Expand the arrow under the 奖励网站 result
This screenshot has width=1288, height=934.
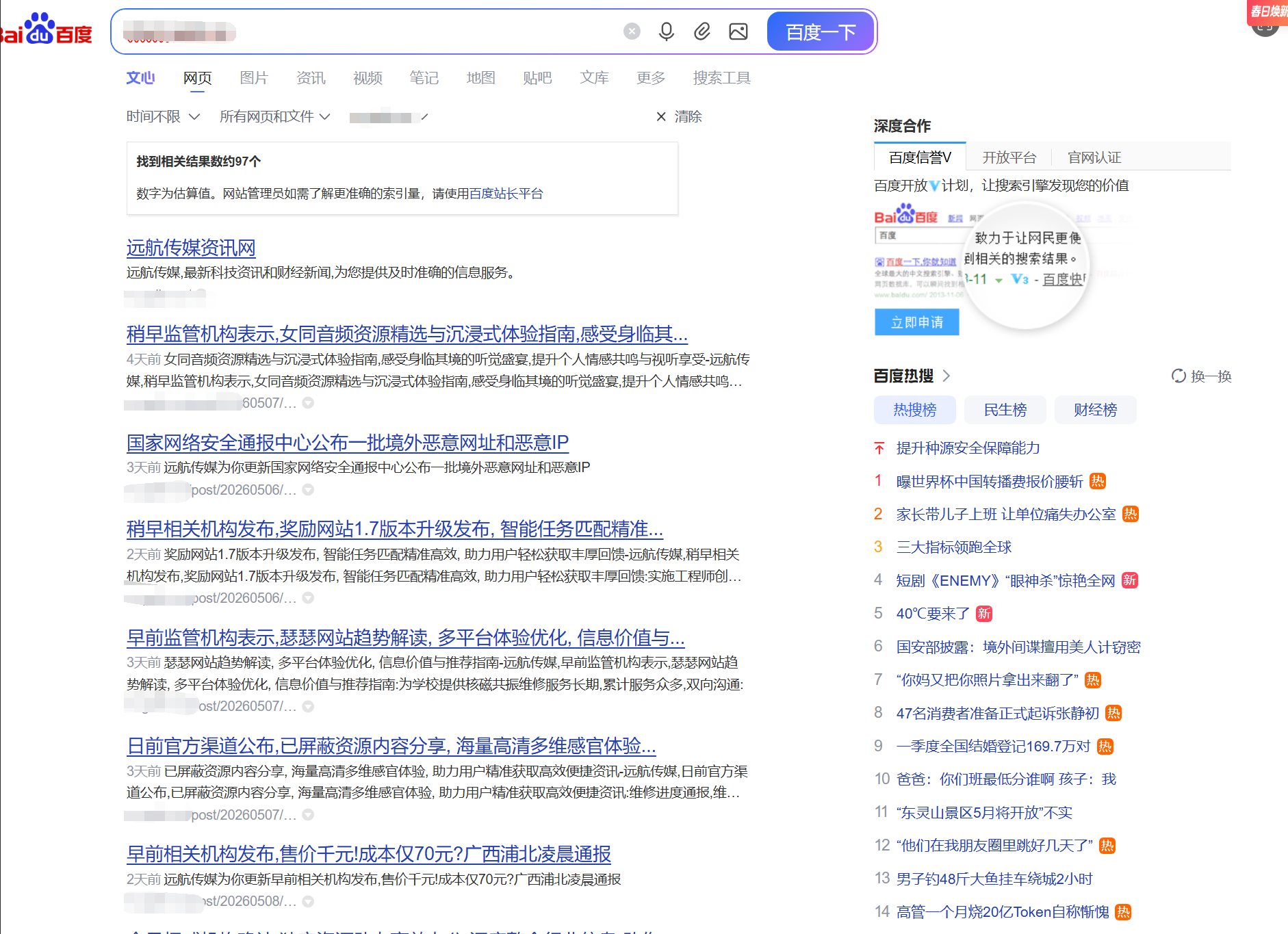click(x=309, y=598)
